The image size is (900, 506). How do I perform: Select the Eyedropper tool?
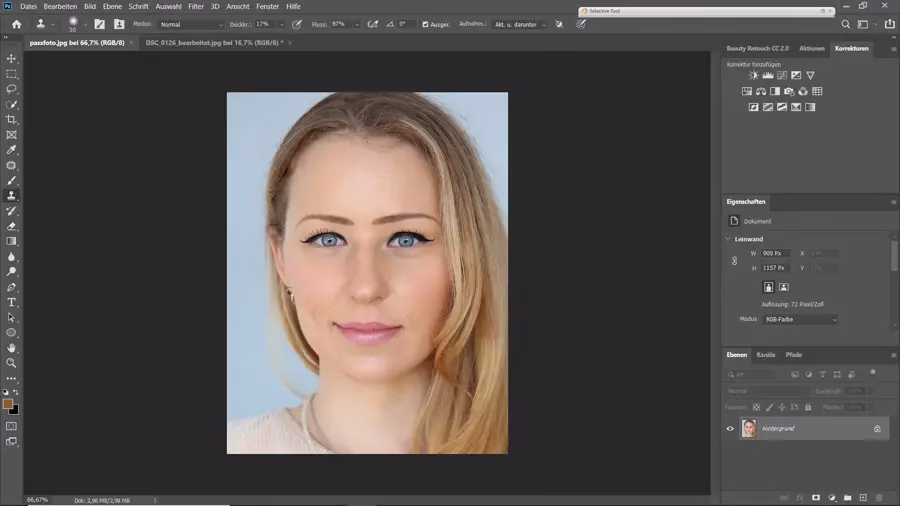pos(12,150)
